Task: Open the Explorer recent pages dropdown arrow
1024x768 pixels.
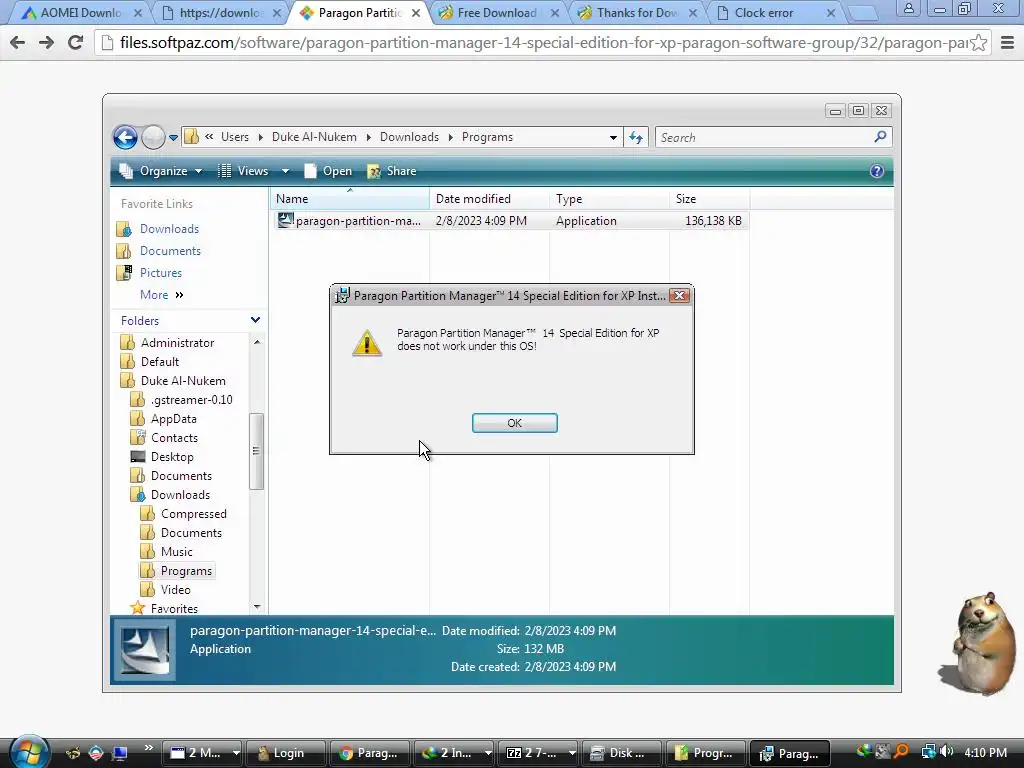Action: click(173, 138)
